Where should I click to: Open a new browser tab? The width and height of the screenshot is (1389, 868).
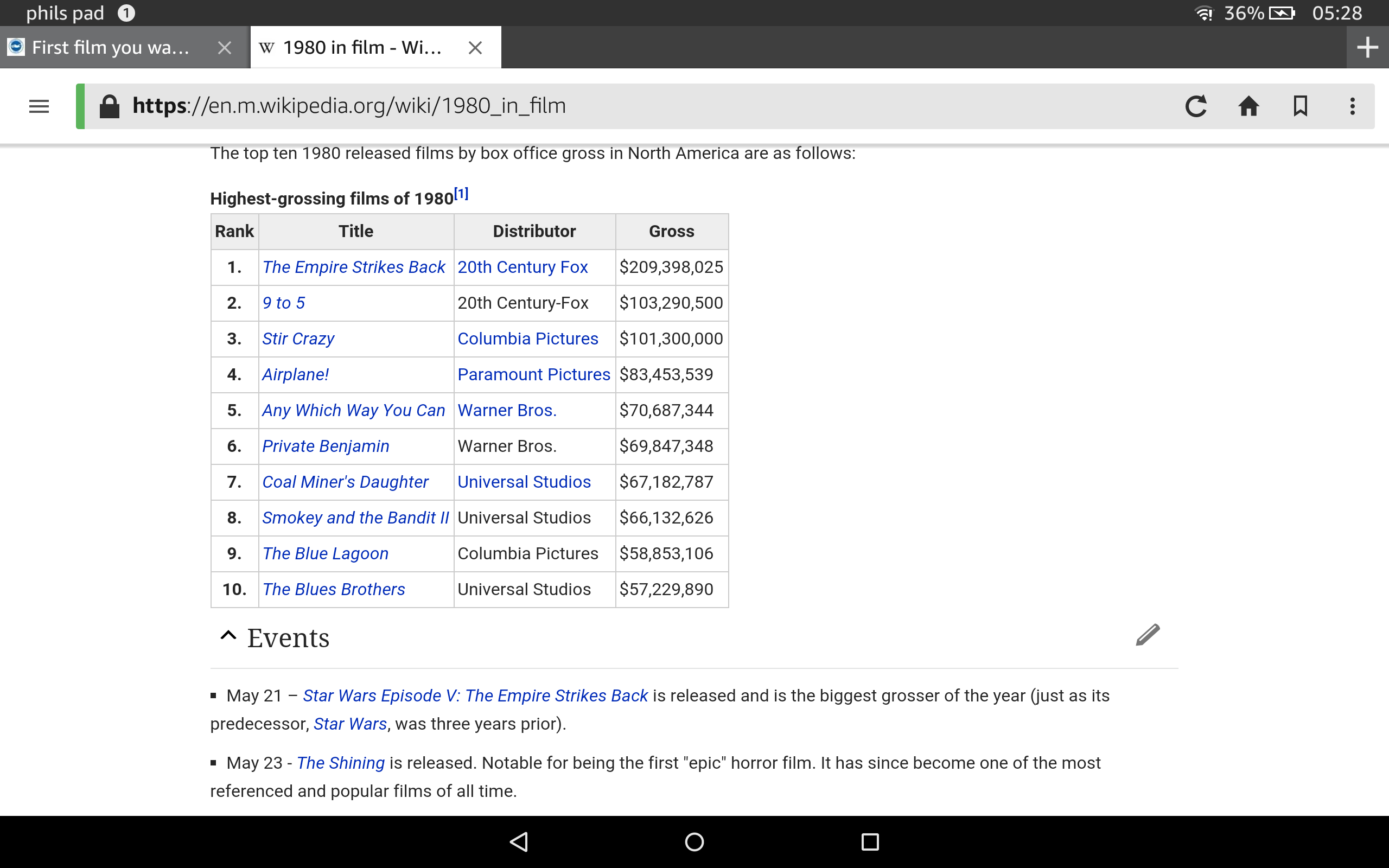(1368, 47)
